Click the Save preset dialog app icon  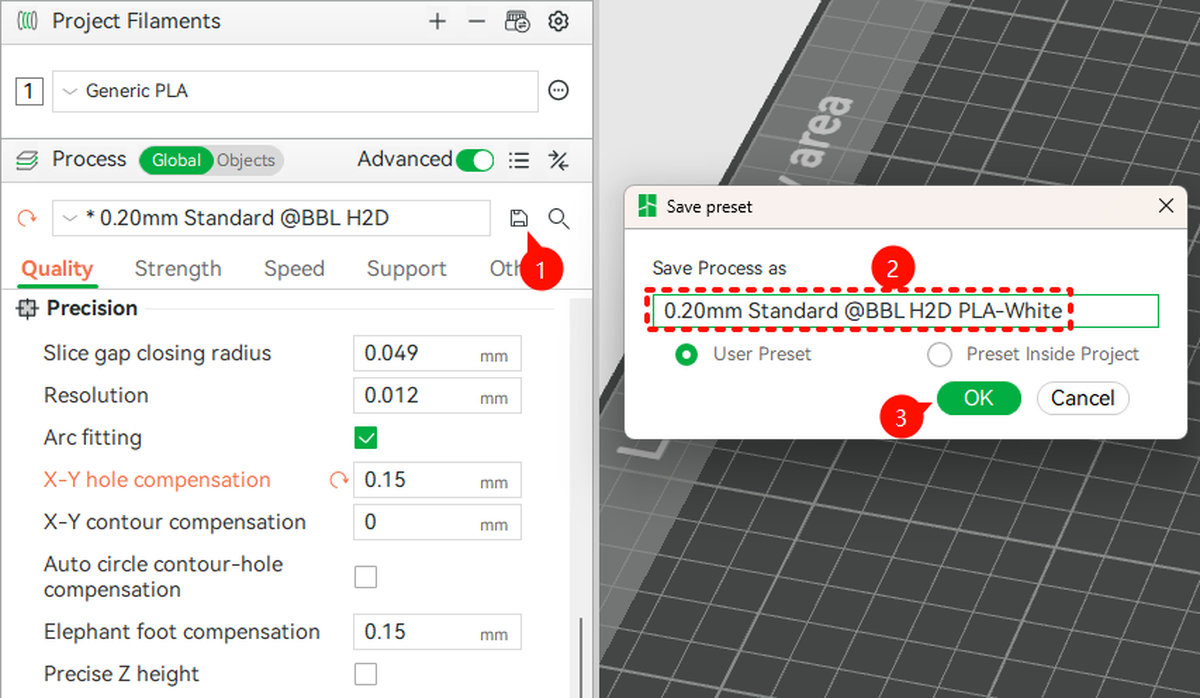[646, 207]
